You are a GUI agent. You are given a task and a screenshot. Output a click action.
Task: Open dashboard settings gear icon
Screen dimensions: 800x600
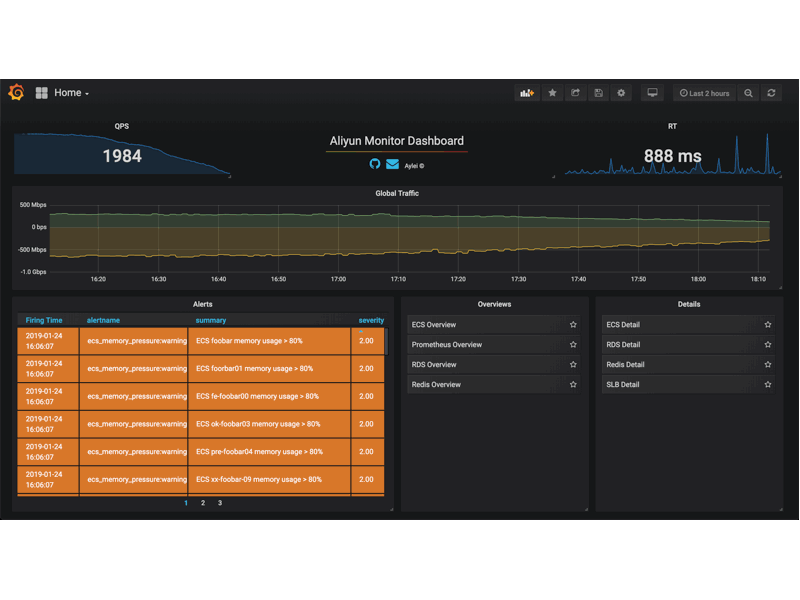(x=621, y=93)
